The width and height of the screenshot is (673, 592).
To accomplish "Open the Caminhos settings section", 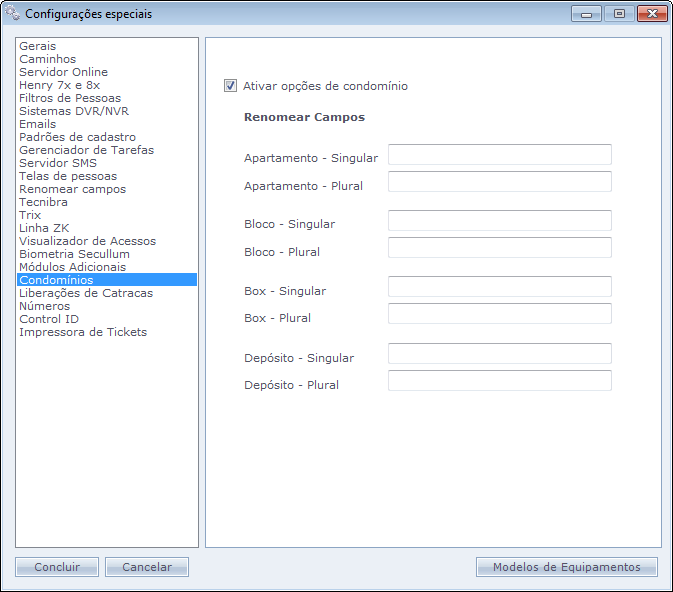I will [47, 59].
